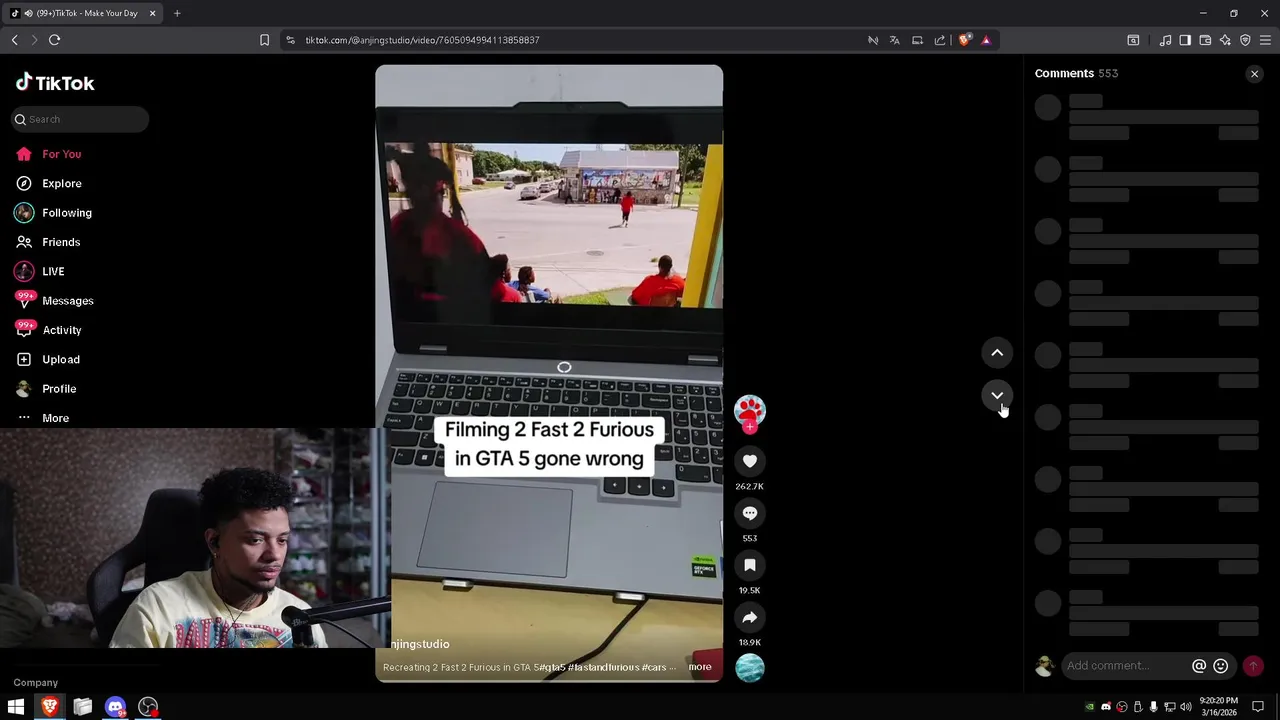Close the Comments panel
The image size is (1280, 720).
(x=1254, y=74)
